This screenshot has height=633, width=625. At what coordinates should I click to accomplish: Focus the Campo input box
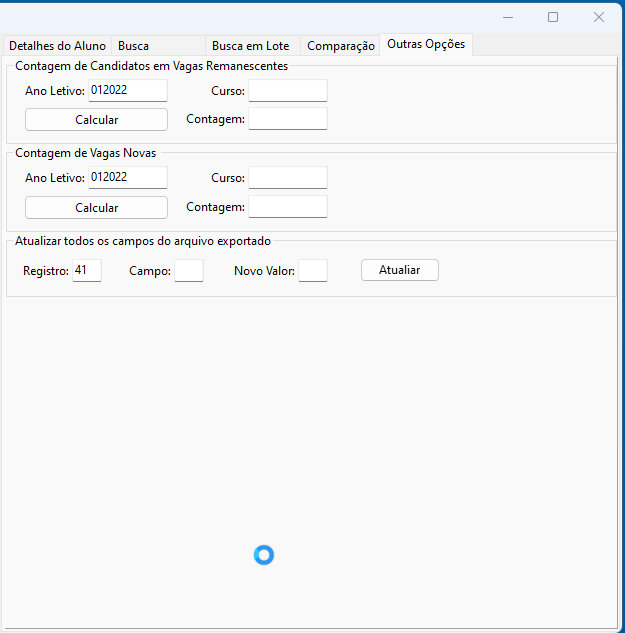point(188,271)
